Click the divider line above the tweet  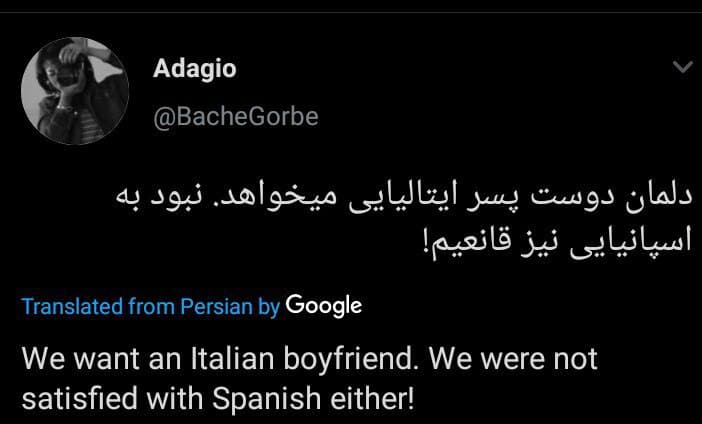(351, 12)
